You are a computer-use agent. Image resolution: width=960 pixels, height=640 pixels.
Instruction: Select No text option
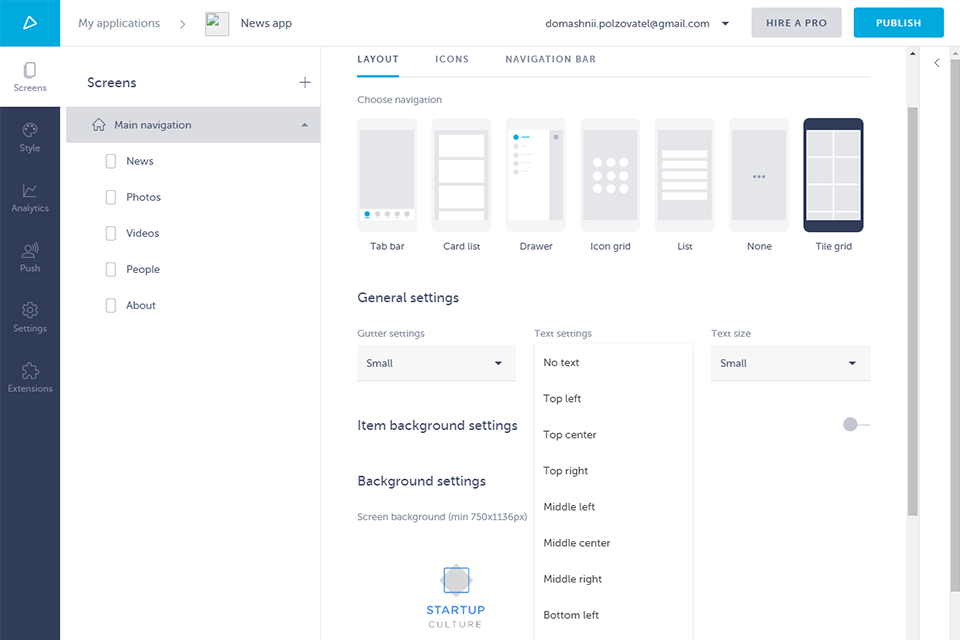click(x=613, y=363)
